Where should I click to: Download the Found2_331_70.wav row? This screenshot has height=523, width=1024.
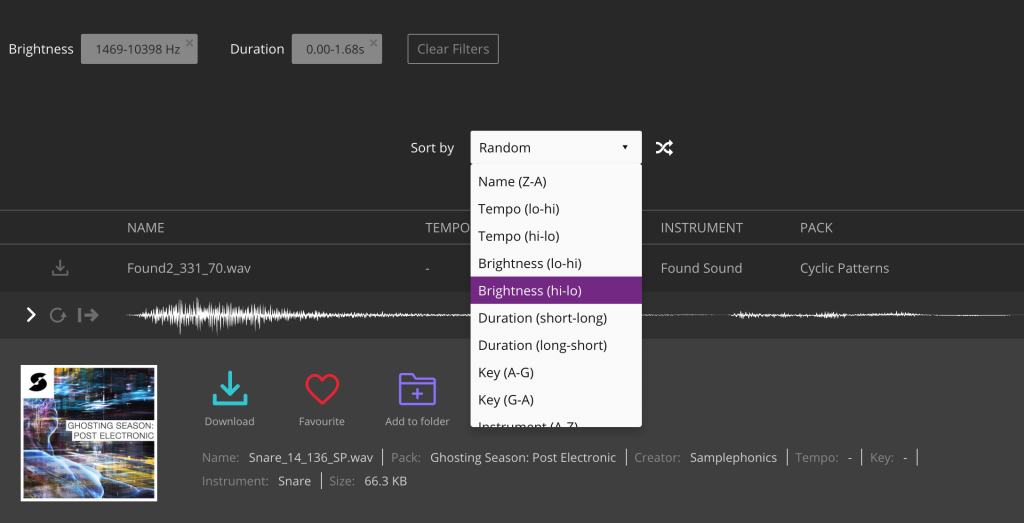[x=60, y=268]
